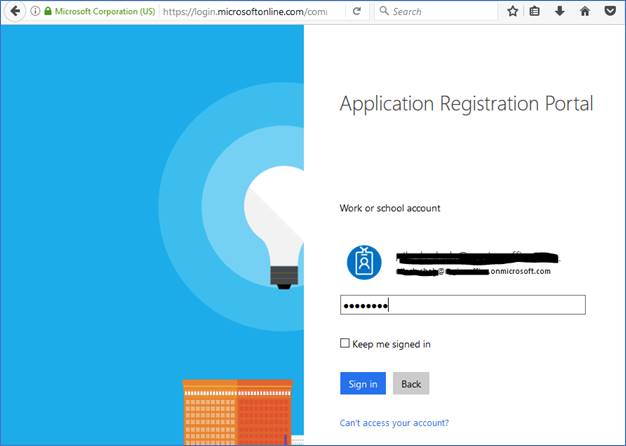This screenshot has height=446, width=626.
Task: Click the Work or school account label
Action: [x=390, y=208]
